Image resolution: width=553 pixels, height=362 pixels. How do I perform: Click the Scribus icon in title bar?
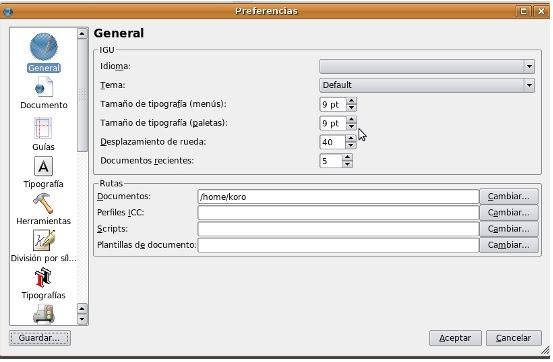pos(8,12)
